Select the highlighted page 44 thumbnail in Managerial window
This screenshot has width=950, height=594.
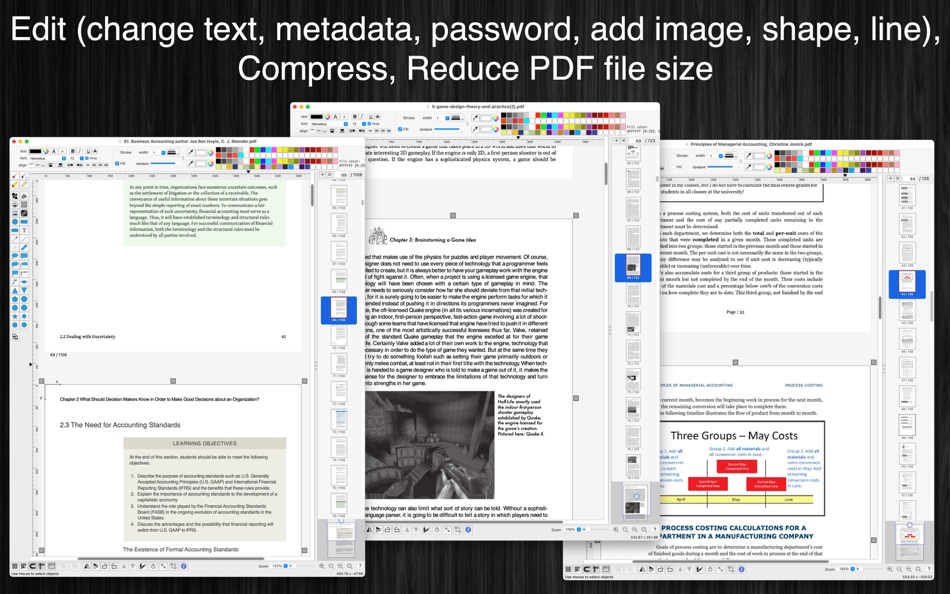[x=907, y=284]
